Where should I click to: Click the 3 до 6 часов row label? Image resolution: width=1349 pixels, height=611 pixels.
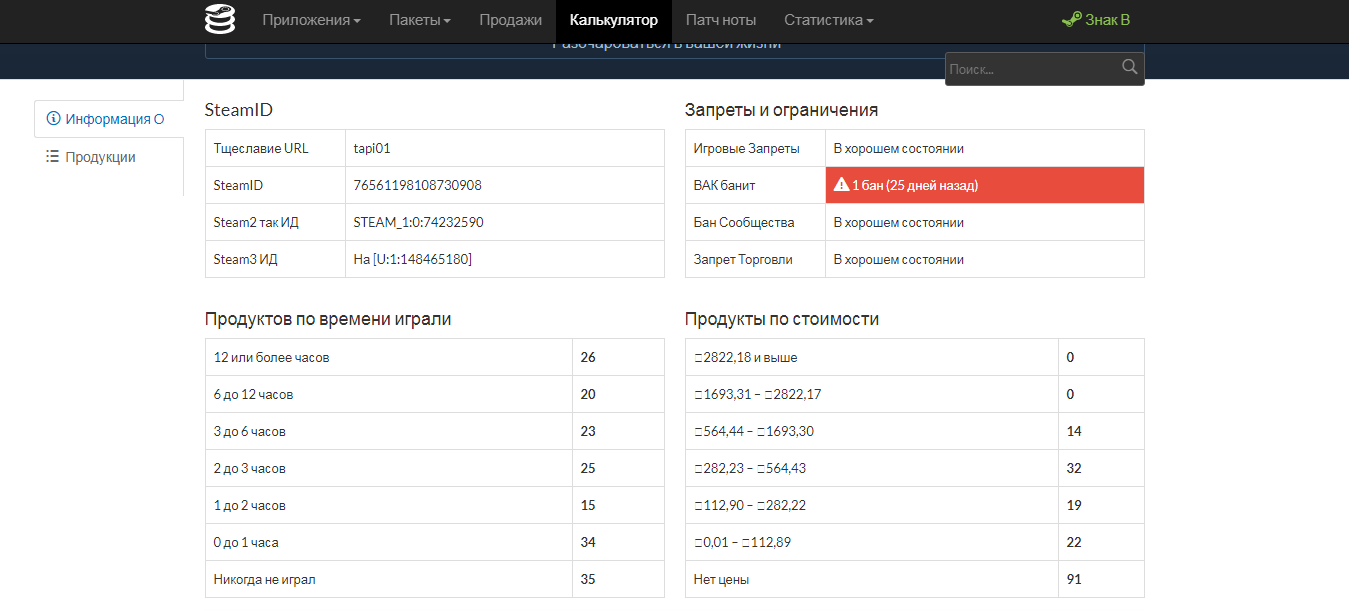pos(250,431)
